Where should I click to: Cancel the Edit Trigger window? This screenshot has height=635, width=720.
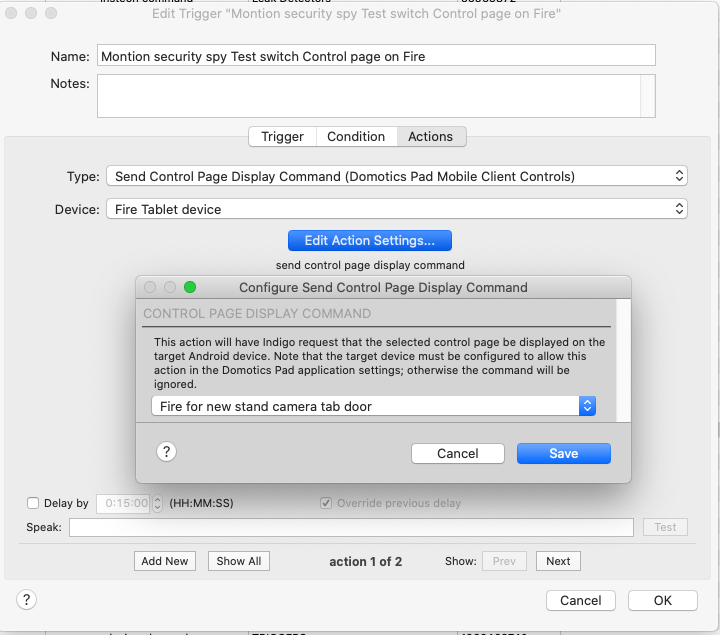click(581, 601)
